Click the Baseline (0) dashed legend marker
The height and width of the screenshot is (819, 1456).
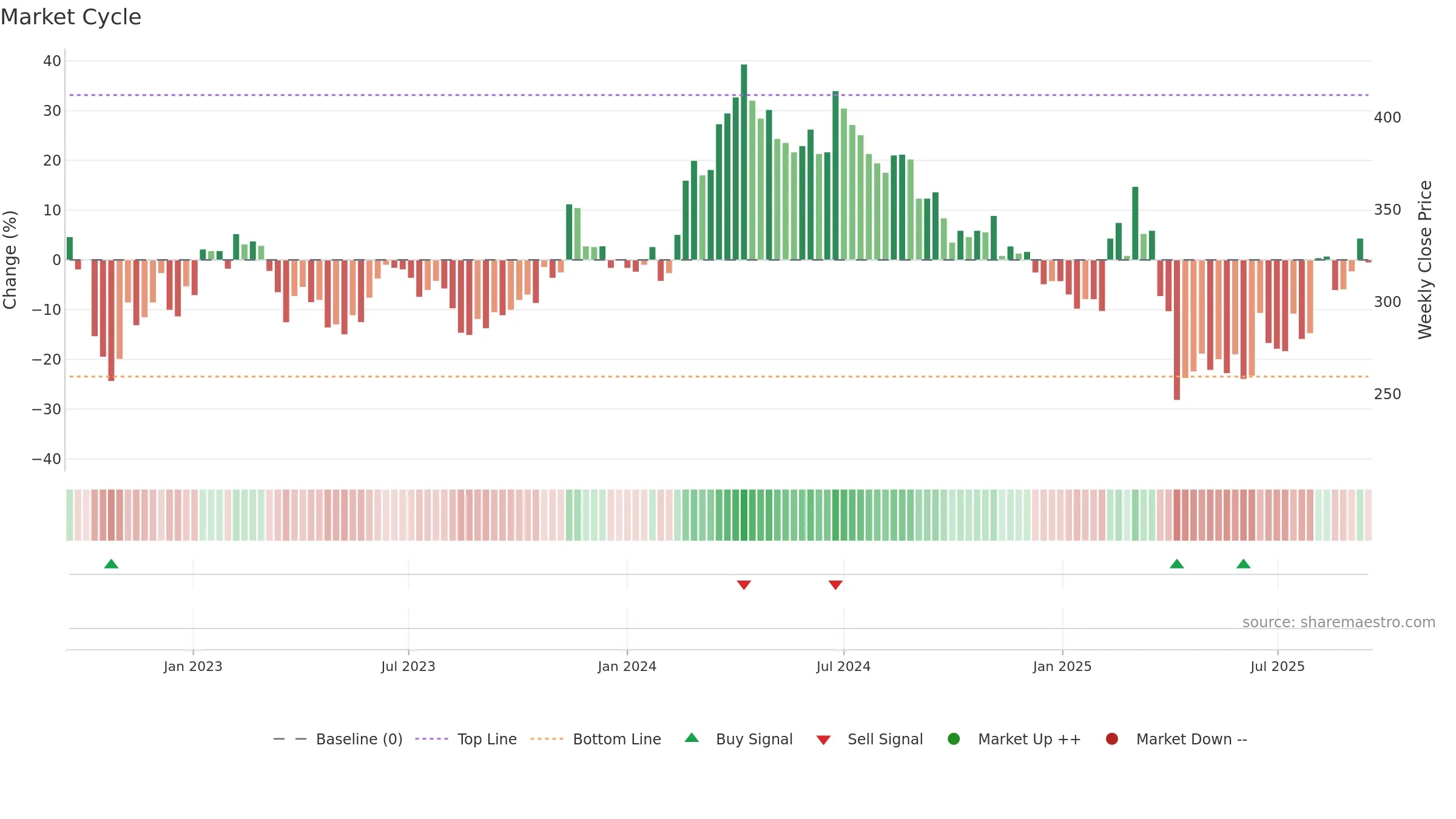coord(290,739)
